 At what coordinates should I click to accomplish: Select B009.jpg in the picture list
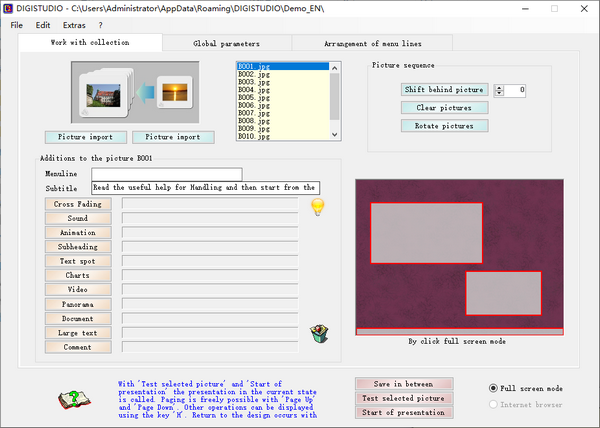283,129
